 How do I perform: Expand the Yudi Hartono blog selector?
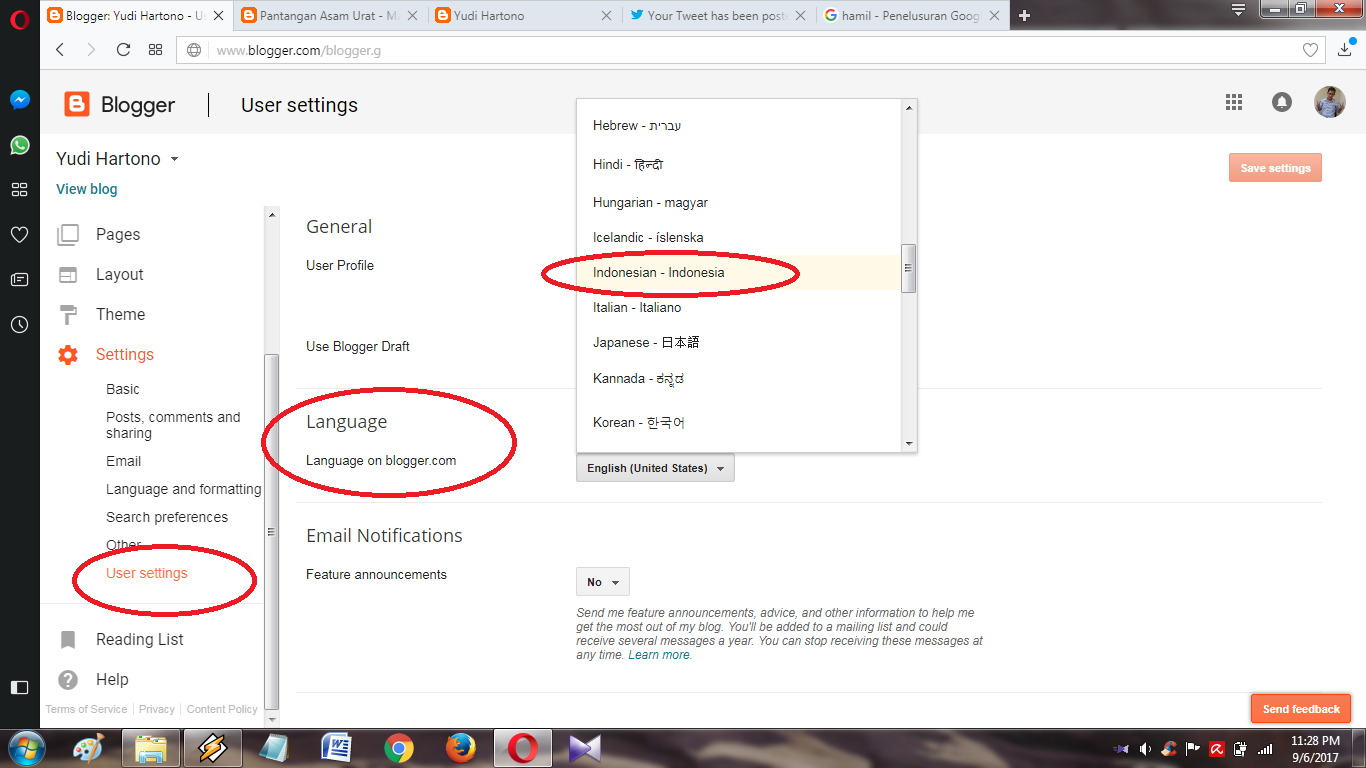pyautogui.click(x=118, y=159)
